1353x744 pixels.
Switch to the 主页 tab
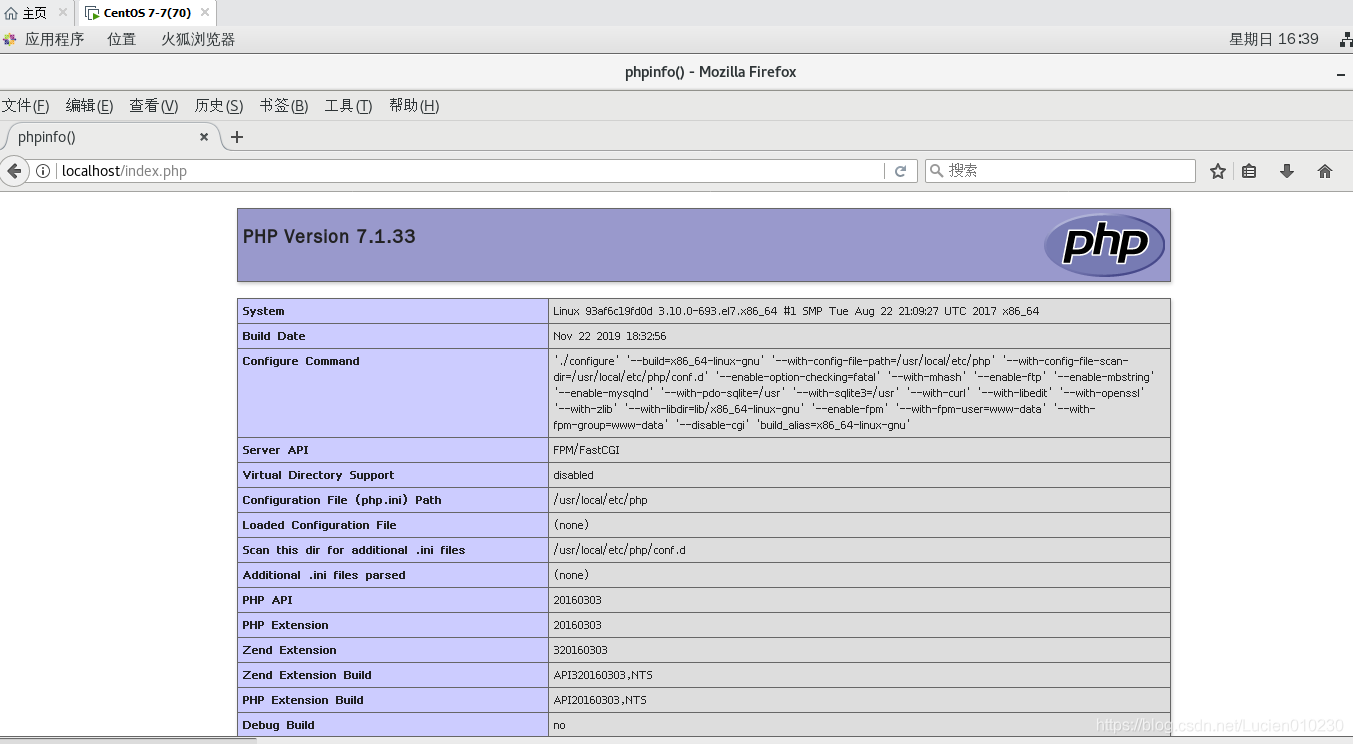coord(28,13)
